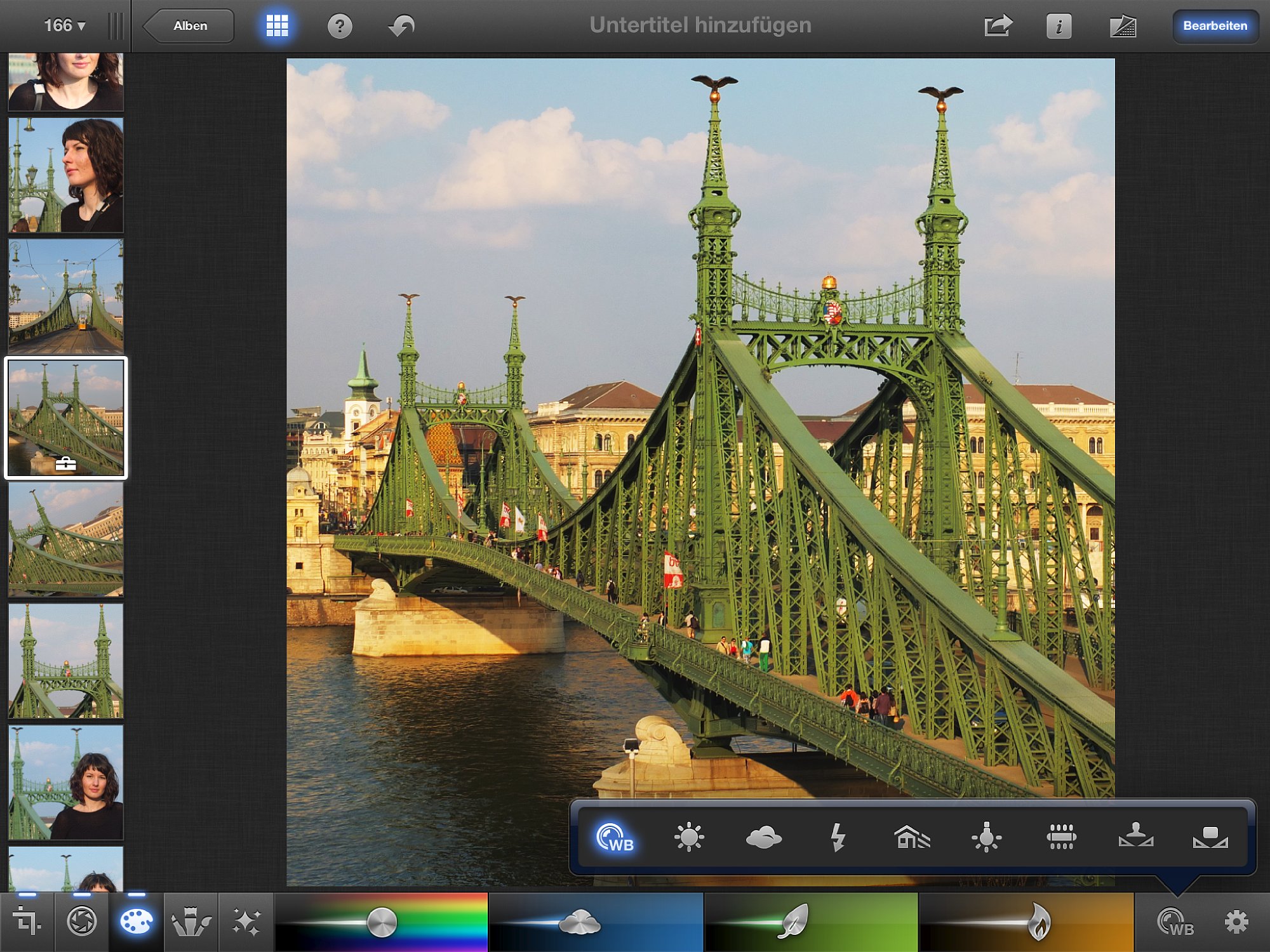Open the Brushes tool
The width and height of the screenshot is (1270, 952).
[191, 922]
